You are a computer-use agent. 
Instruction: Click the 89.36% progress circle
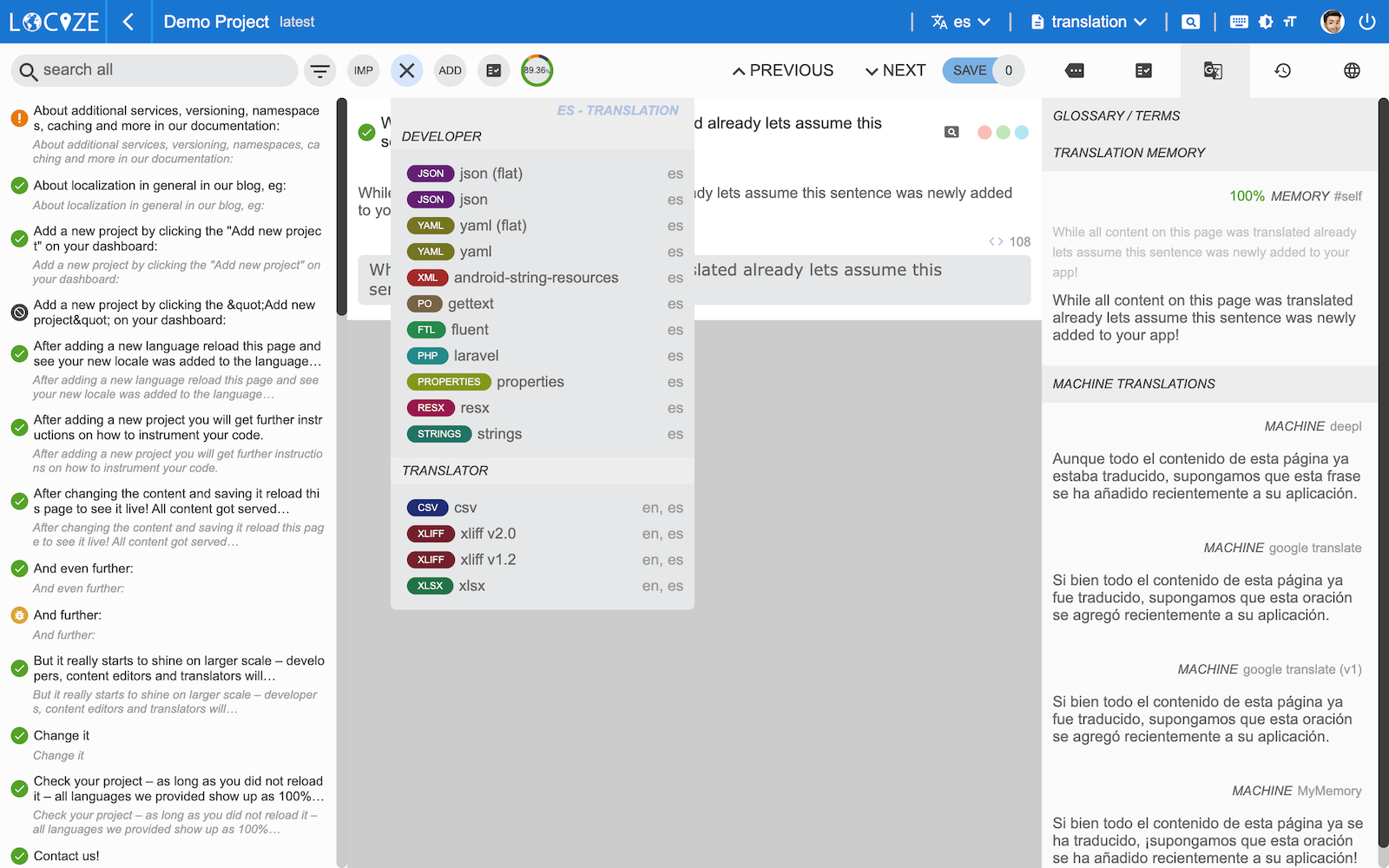(537, 71)
